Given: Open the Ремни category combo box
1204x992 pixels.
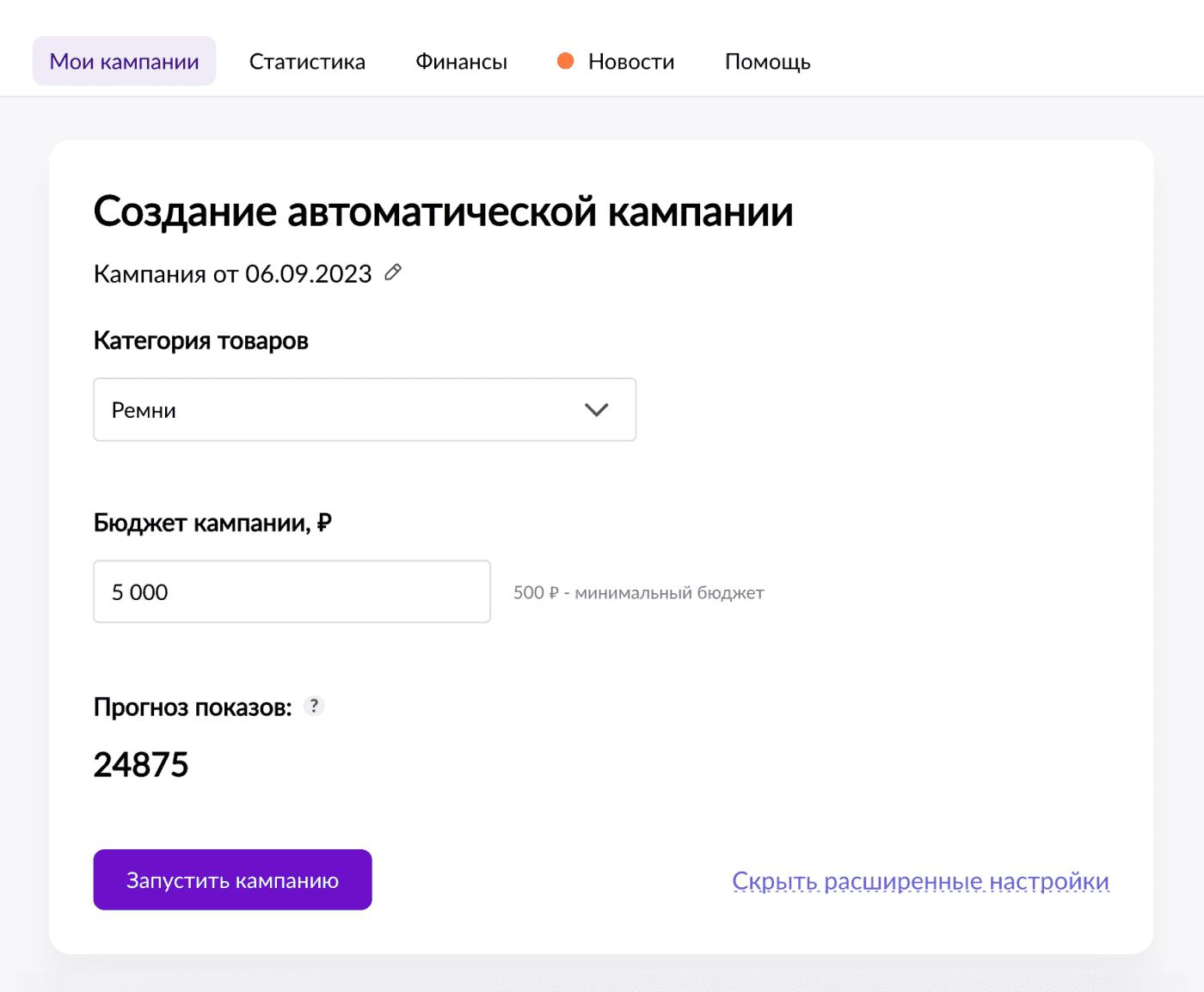Looking at the screenshot, I should pos(365,410).
